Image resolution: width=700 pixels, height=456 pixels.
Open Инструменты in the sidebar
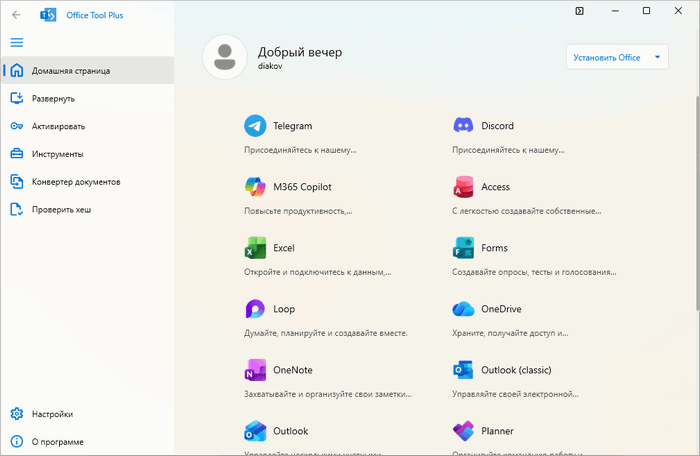57,154
